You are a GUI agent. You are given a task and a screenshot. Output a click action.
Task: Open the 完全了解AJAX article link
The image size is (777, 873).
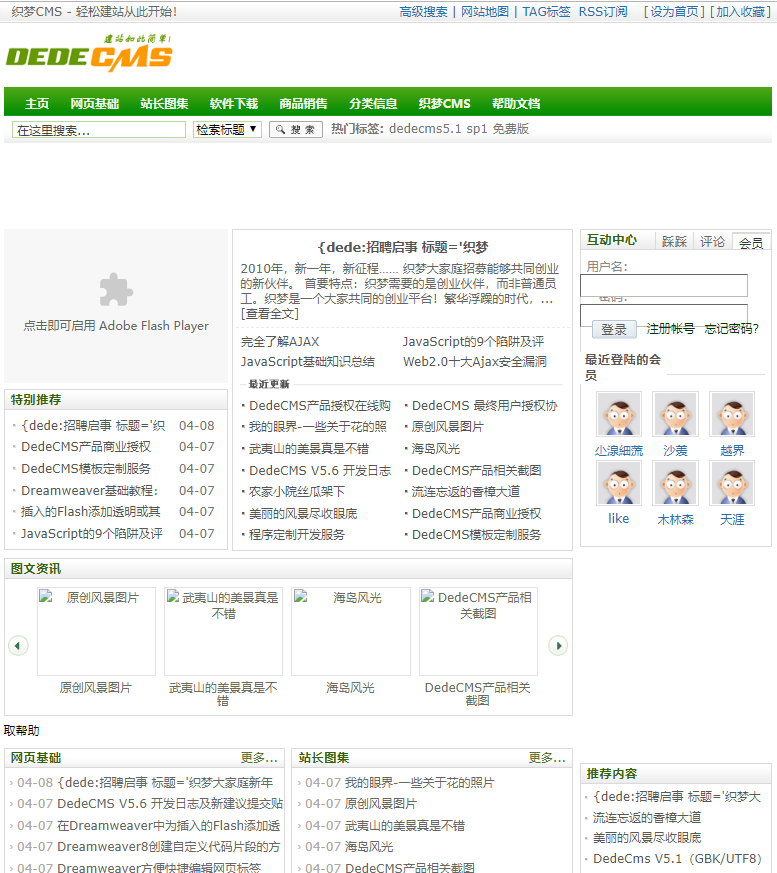click(x=280, y=341)
